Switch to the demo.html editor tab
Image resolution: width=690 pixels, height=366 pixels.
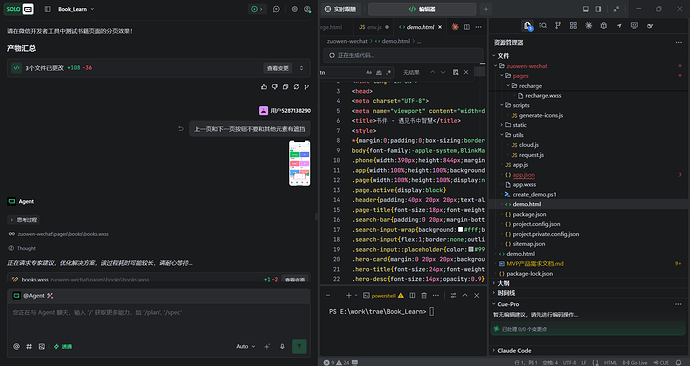pos(420,27)
